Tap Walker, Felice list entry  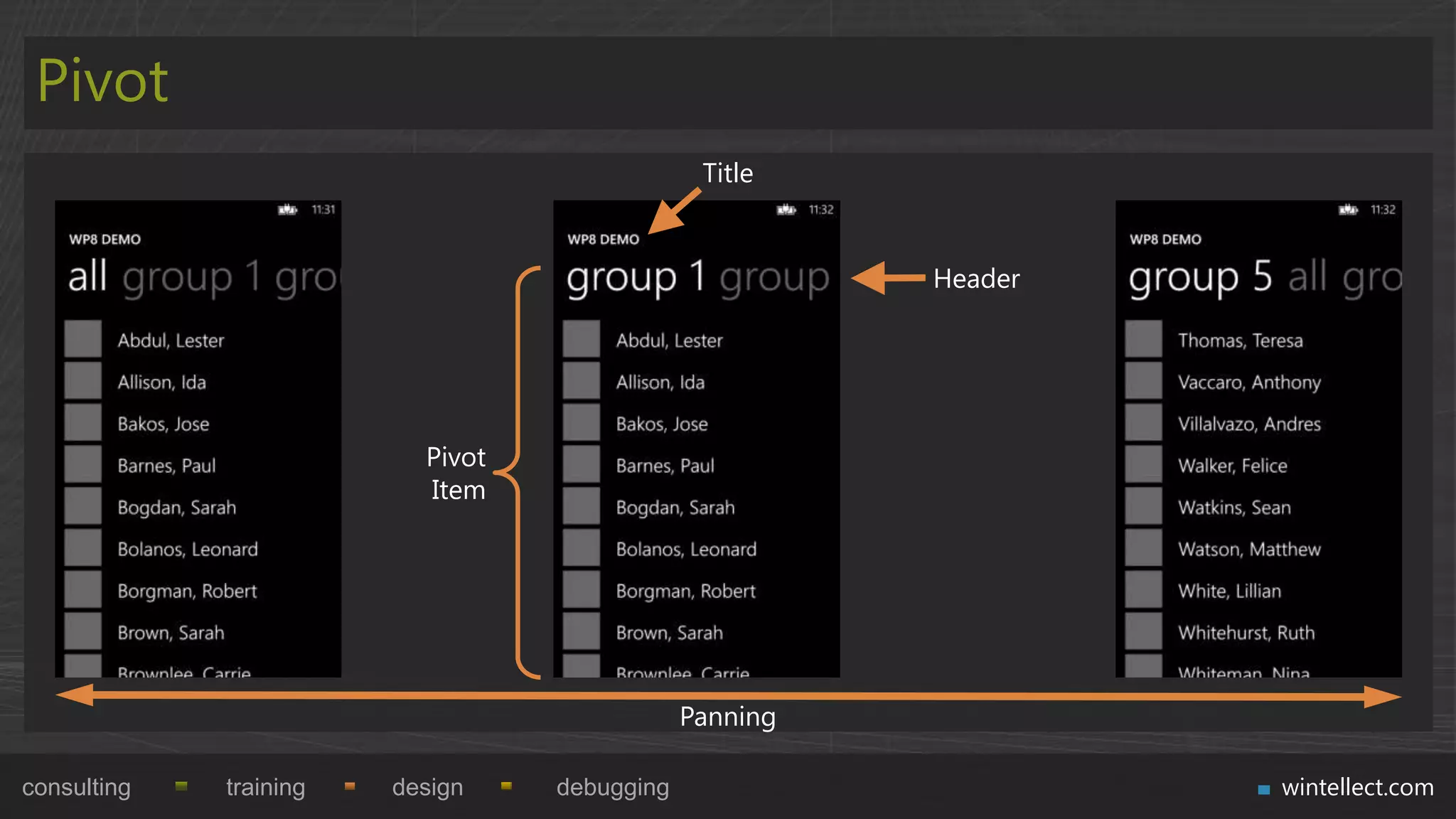(x=1232, y=466)
